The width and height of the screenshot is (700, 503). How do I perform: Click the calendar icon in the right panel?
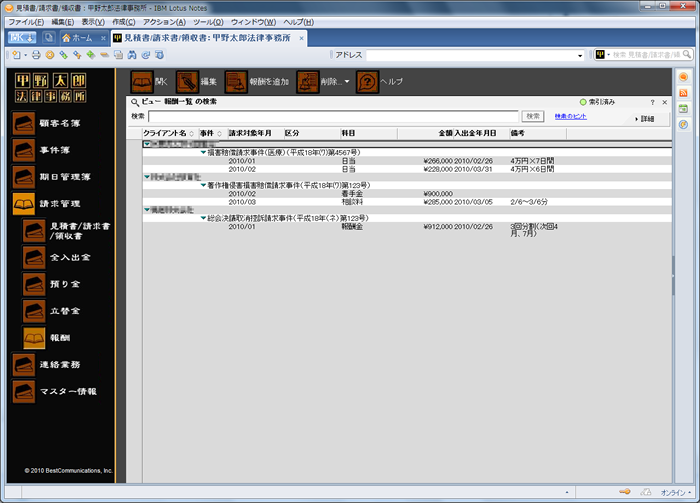click(x=683, y=108)
